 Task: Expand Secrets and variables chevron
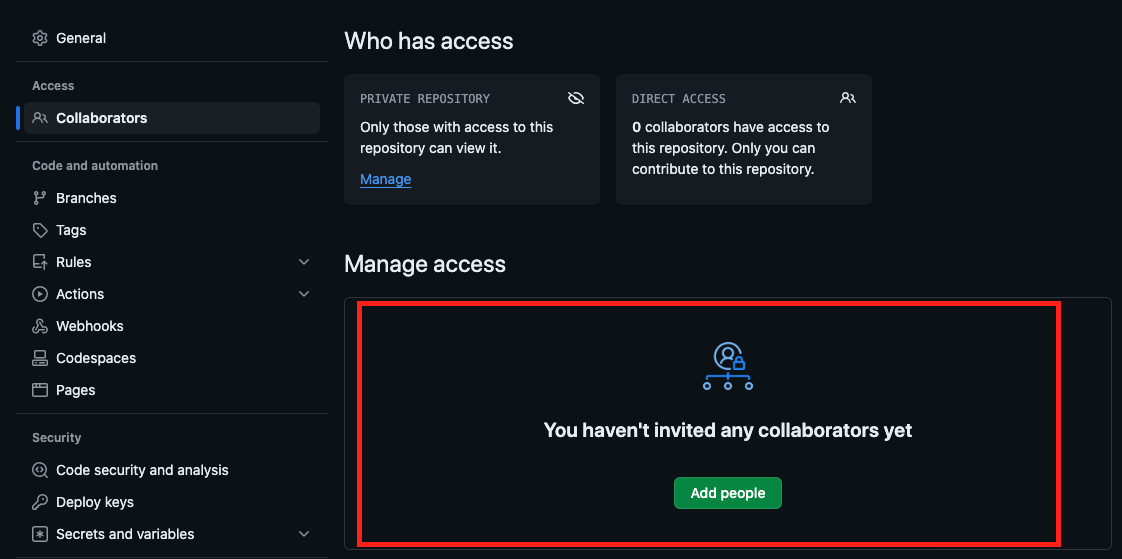click(304, 534)
